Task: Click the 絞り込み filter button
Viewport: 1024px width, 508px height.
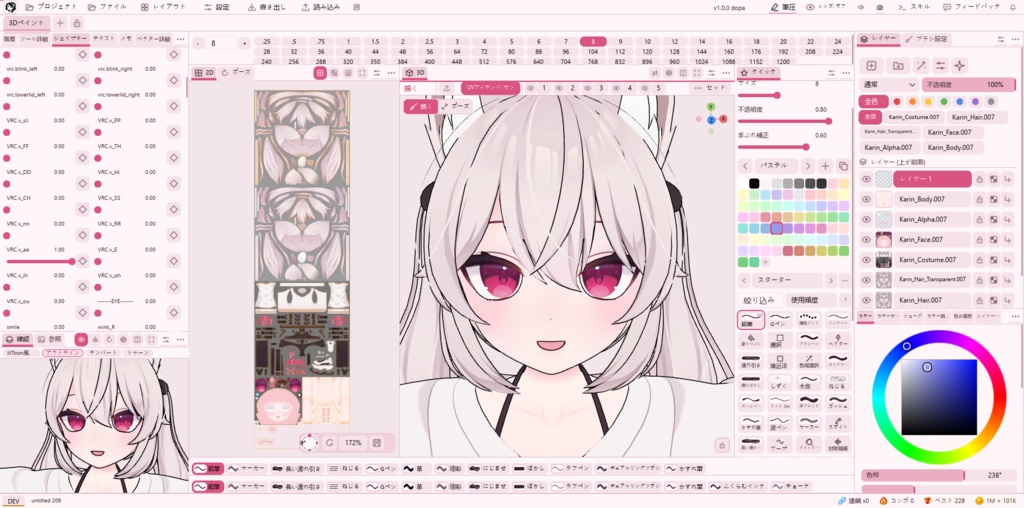Action: tap(759, 300)
